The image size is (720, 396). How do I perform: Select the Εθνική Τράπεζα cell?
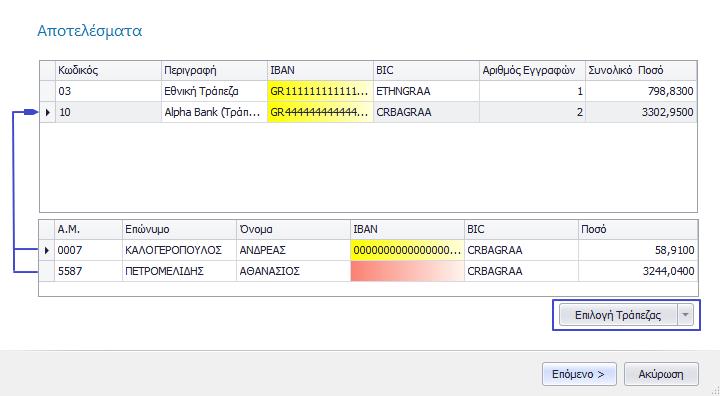(214, 91)
